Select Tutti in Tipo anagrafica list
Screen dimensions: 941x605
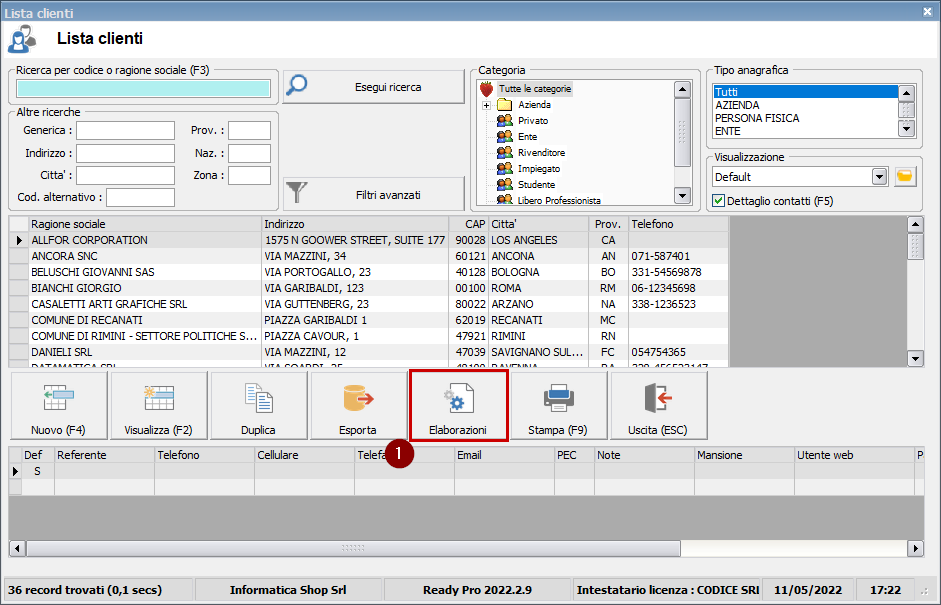coord(805,92)
